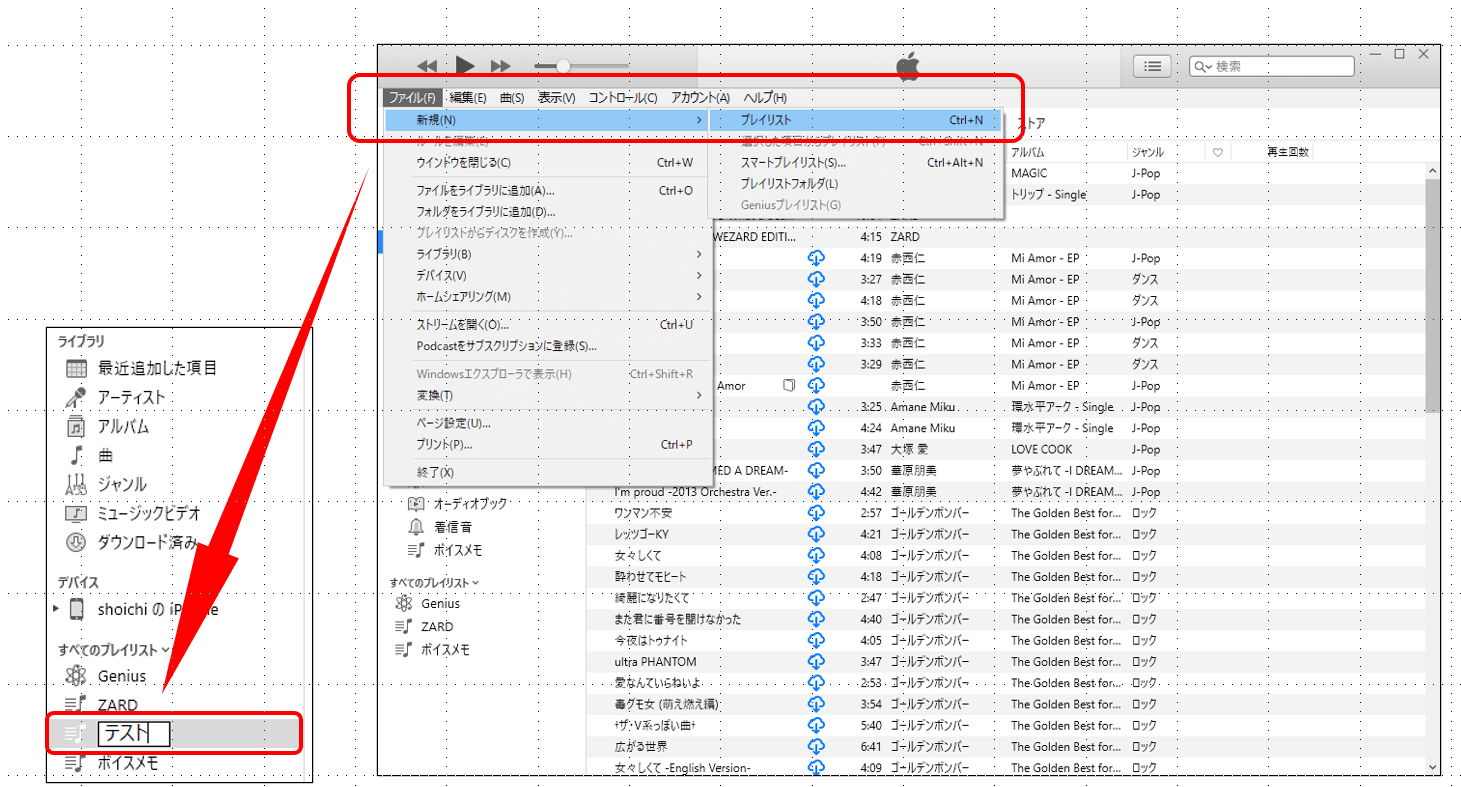The height and width of the screenshot is (787, 1461).
Task: Choose スマートプレイリスト(S)... in the submenu
Action: [x=855, y=162]
